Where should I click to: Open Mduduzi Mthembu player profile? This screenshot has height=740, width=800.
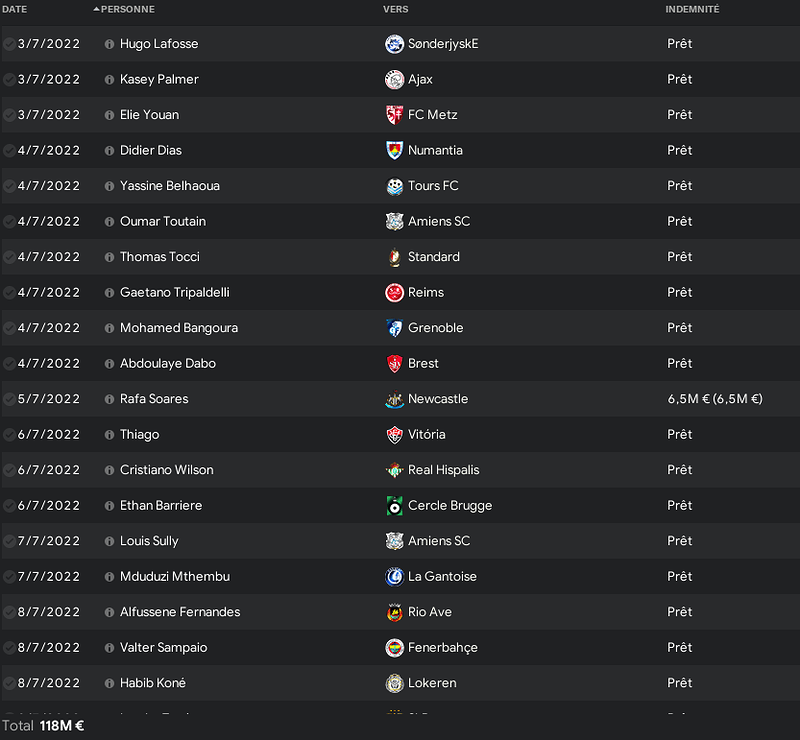coord(174,577)
